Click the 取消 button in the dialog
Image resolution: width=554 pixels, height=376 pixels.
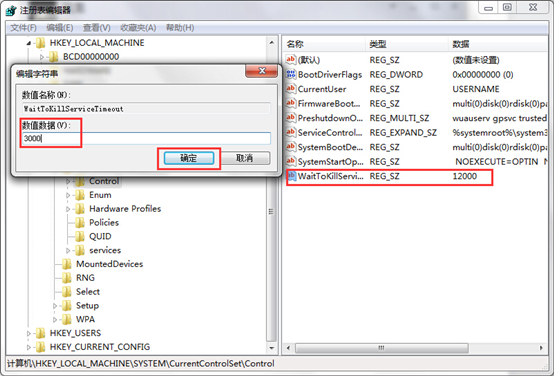[x=244, y=158]
